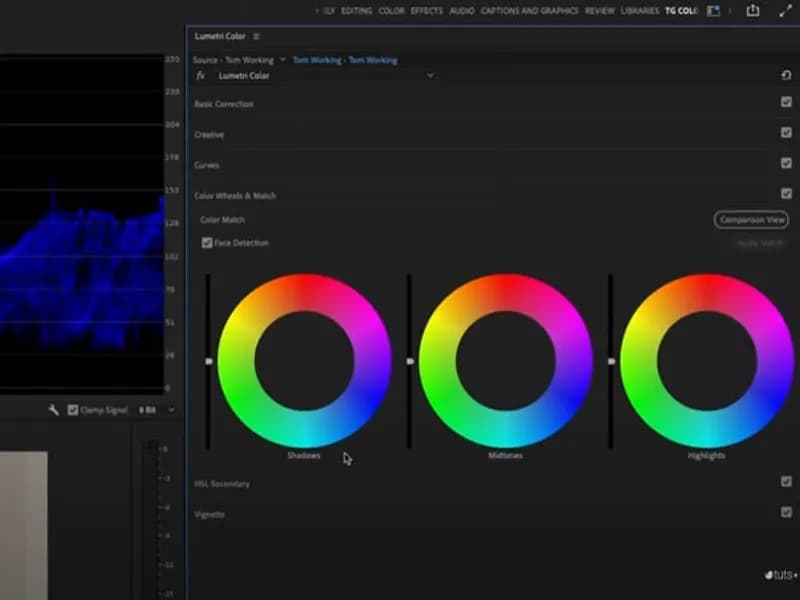The width and height of the screenshot is (800, 600).
Task: Open the Lumetri Color effect dropdown
Action: (430, 76)
